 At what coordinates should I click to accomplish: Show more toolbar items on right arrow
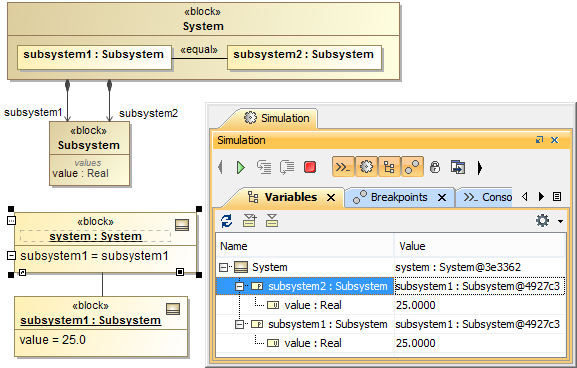click(479, 168)
